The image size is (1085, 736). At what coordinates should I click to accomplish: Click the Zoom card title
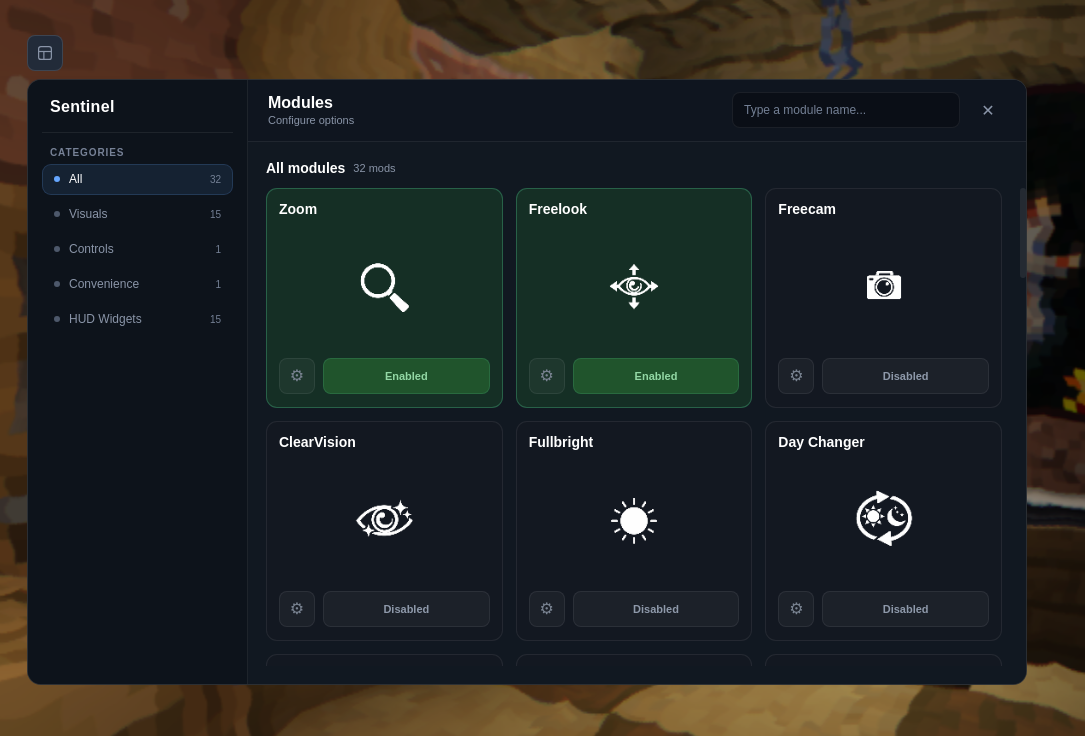(298, 209)
